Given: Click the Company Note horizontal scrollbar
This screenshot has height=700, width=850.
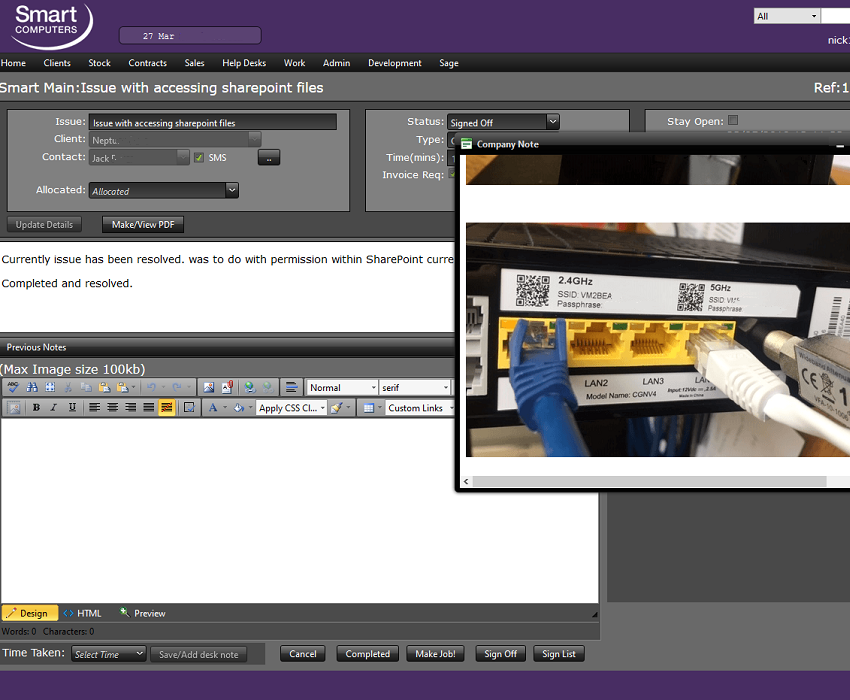Looking at the screenshot, I should click(649, 482).
